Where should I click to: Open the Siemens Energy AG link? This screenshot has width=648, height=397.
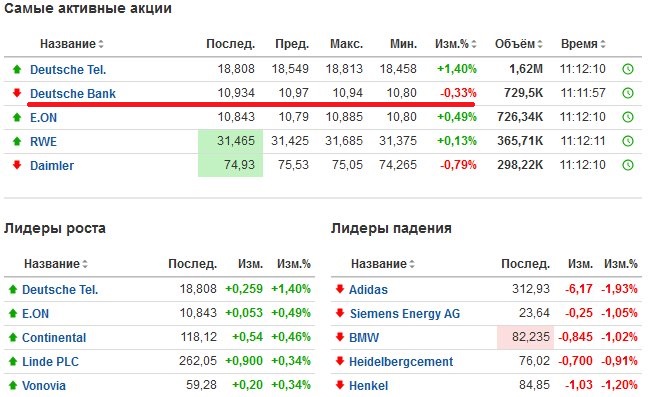tap(405, 314)
